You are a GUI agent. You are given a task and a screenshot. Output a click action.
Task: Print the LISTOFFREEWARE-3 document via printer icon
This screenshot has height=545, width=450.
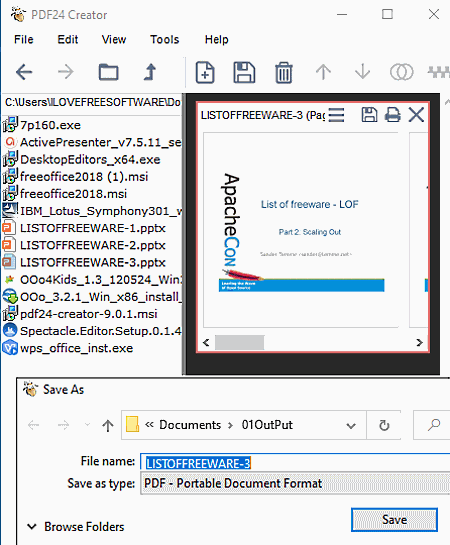point(393,115)
